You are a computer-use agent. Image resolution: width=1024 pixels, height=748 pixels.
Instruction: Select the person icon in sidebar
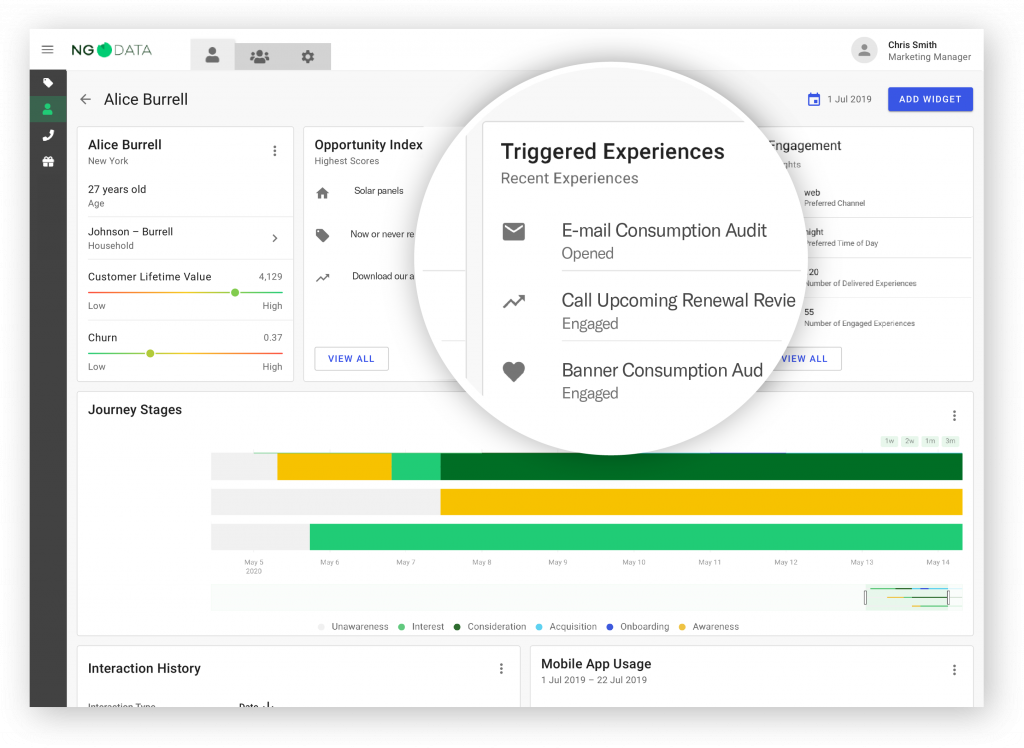click(x=48, y=109)
